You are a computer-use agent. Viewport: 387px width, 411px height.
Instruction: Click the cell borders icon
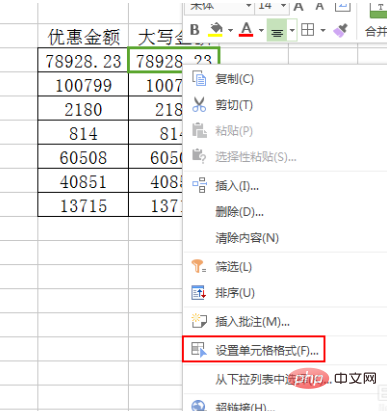tap(307, 30)
